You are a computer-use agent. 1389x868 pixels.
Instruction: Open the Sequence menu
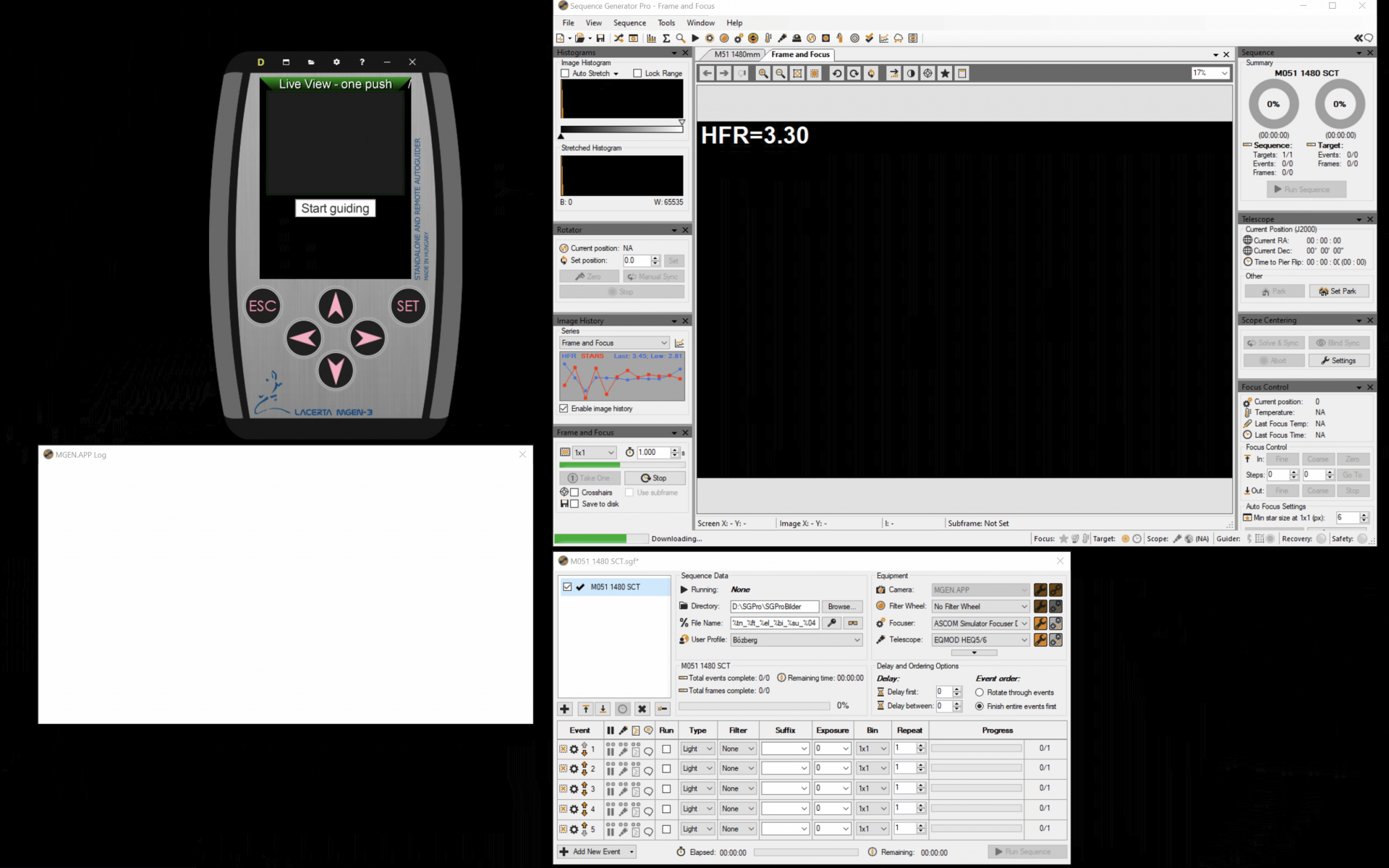[x=629, y=23]
